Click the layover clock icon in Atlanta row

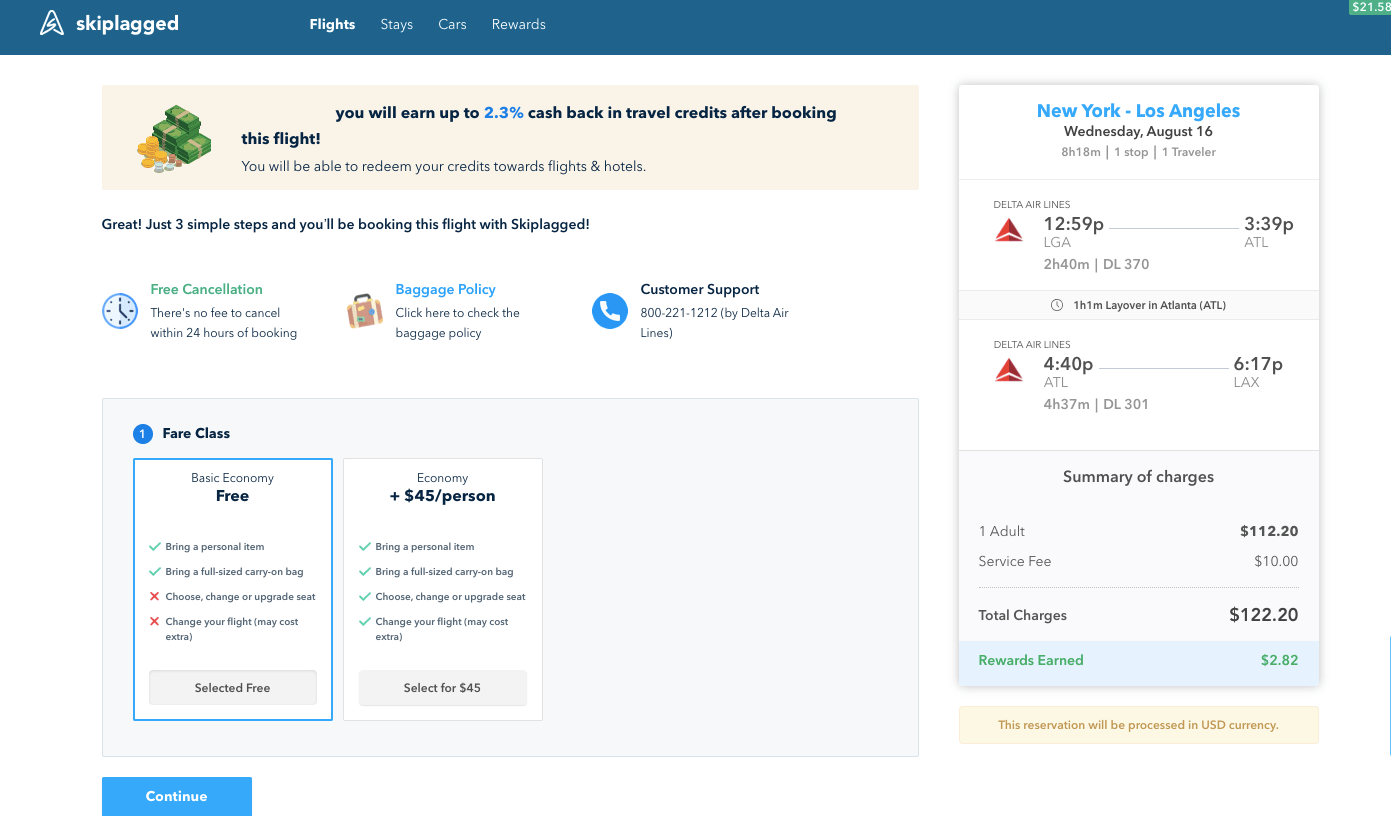(1057, 305)
